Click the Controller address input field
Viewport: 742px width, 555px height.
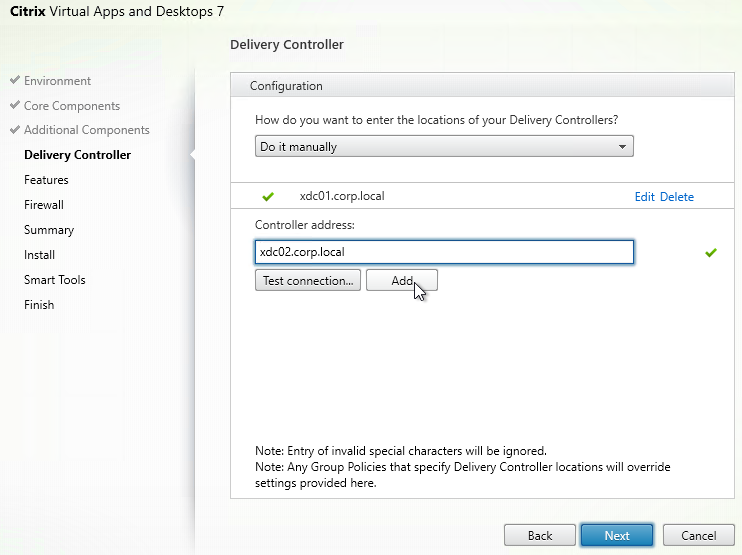click(x=444, y=252)
